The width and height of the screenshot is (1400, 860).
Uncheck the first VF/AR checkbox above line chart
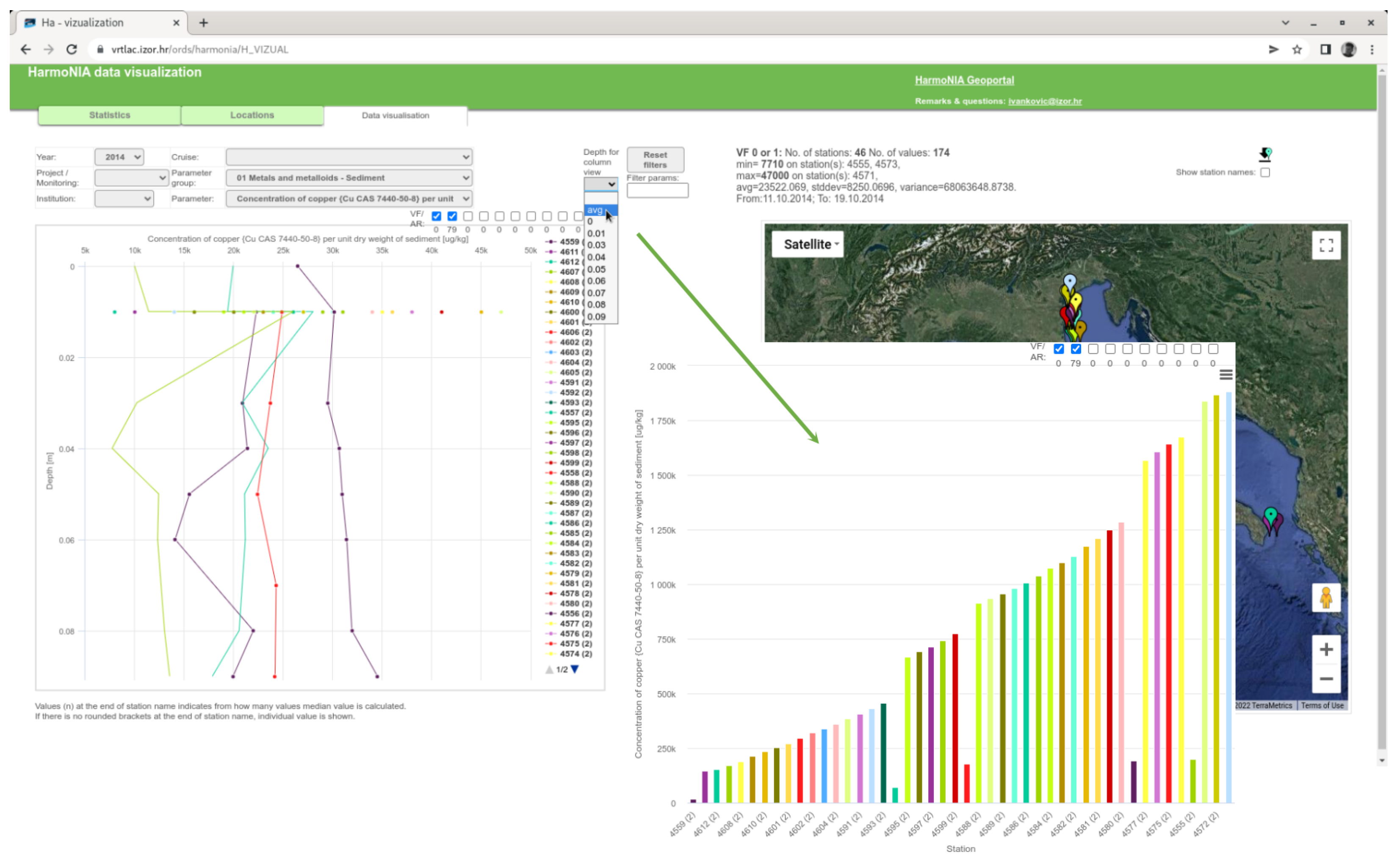436,216
